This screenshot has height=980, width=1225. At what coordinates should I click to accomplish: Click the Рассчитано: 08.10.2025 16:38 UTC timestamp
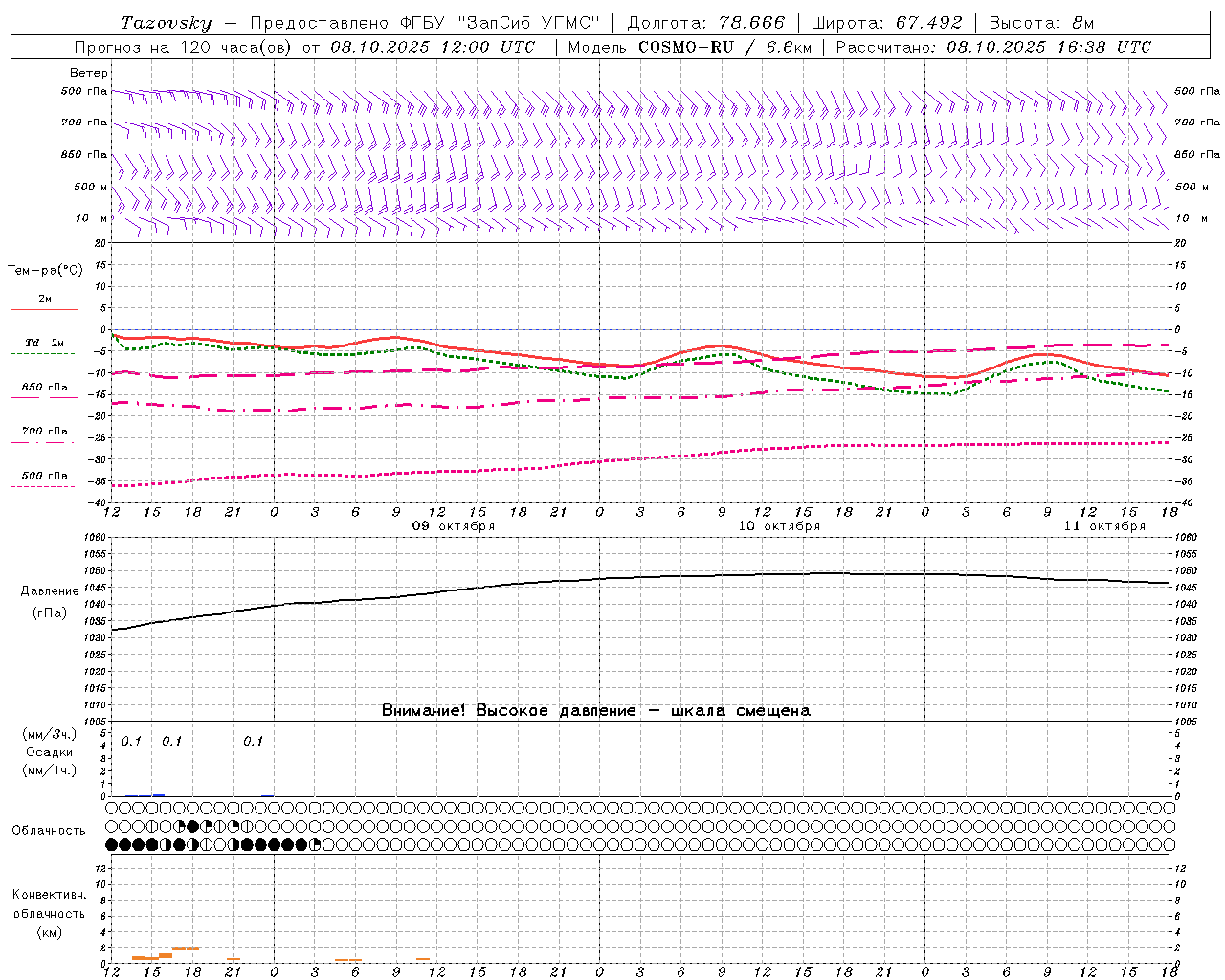993,47
